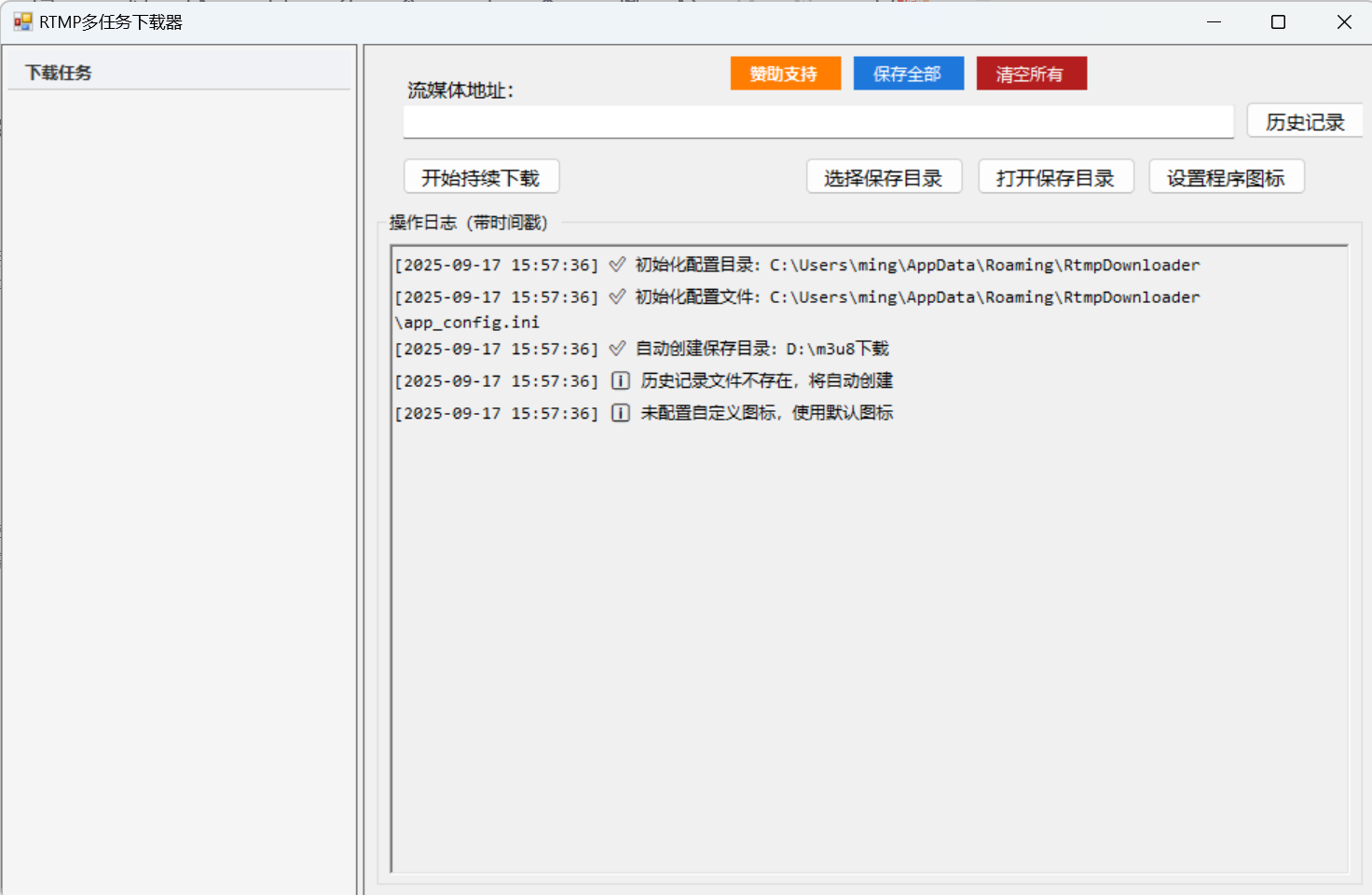Click info icon on 历史记录文件不存在 log line
Image resolution: width=1372 pixels, height=895 pixels.
pyautogui.click(x=621, y=380)
